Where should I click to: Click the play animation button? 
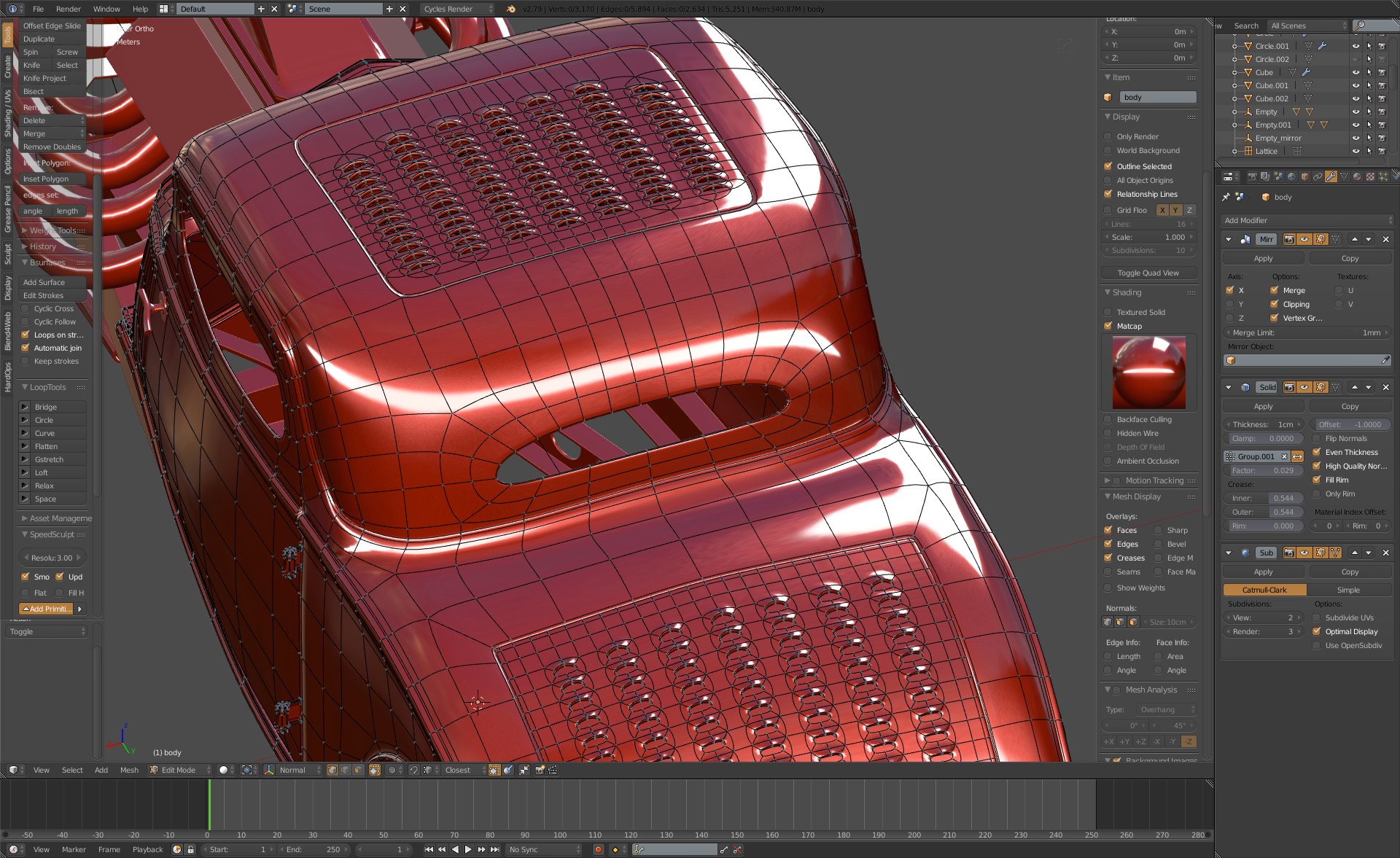[x=468, y=849]
